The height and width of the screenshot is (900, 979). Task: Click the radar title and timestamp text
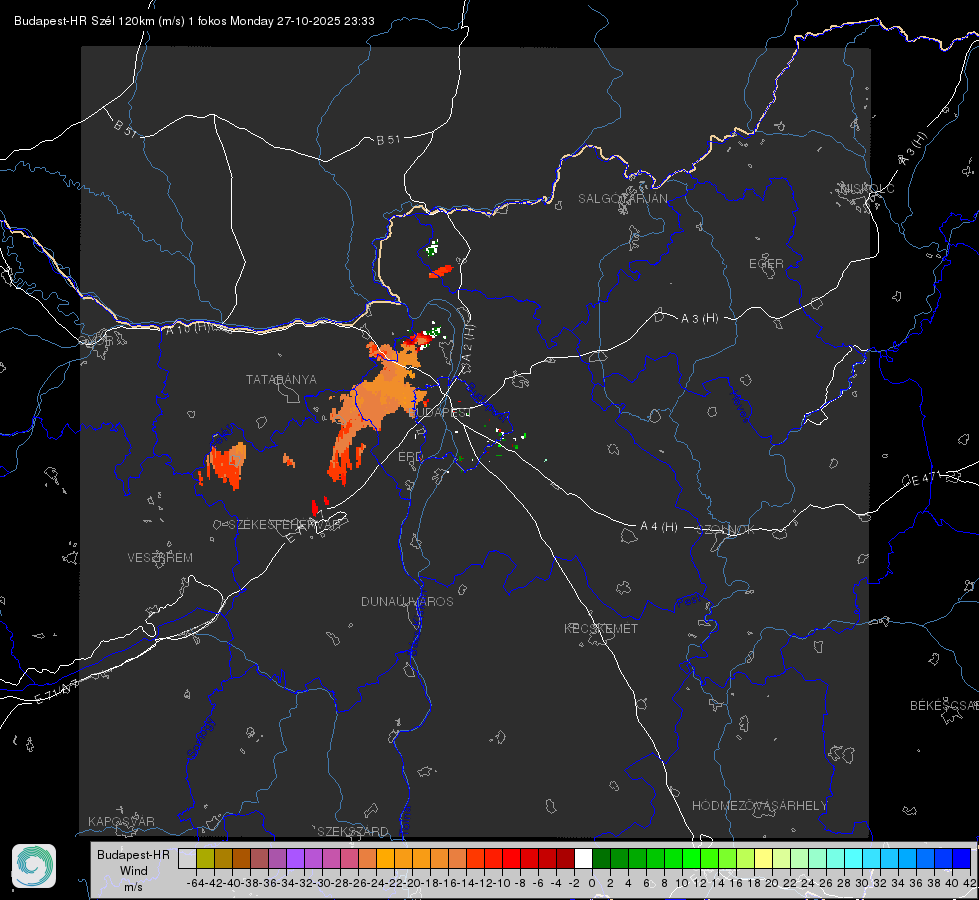pyautogui.click(x=194, y=21)
